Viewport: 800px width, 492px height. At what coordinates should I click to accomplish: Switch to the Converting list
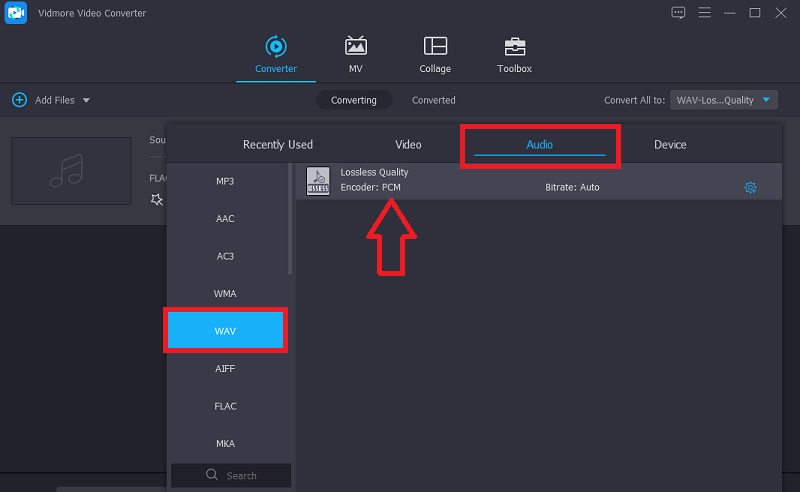(354, 100)
